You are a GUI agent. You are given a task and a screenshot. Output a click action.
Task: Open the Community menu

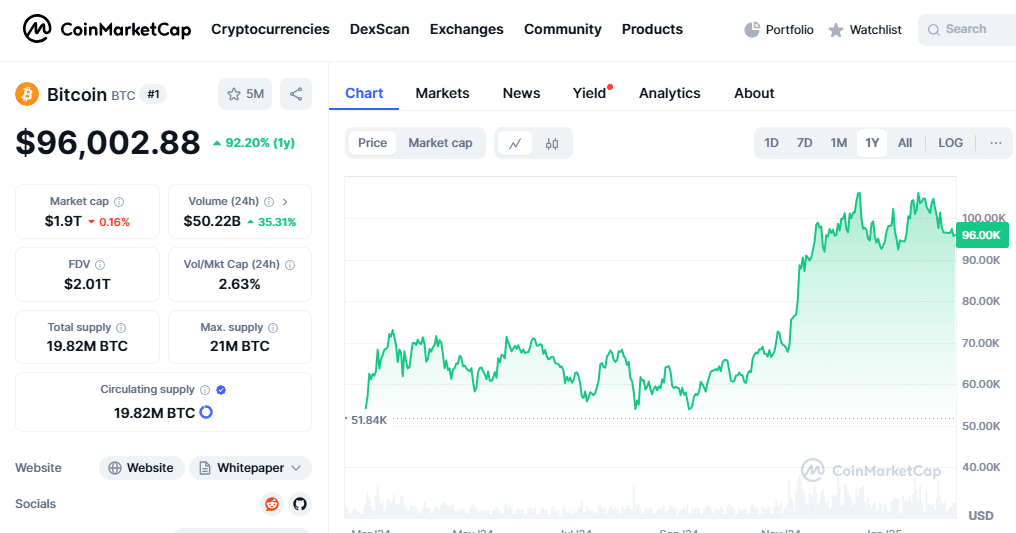(x=562, y=29)
